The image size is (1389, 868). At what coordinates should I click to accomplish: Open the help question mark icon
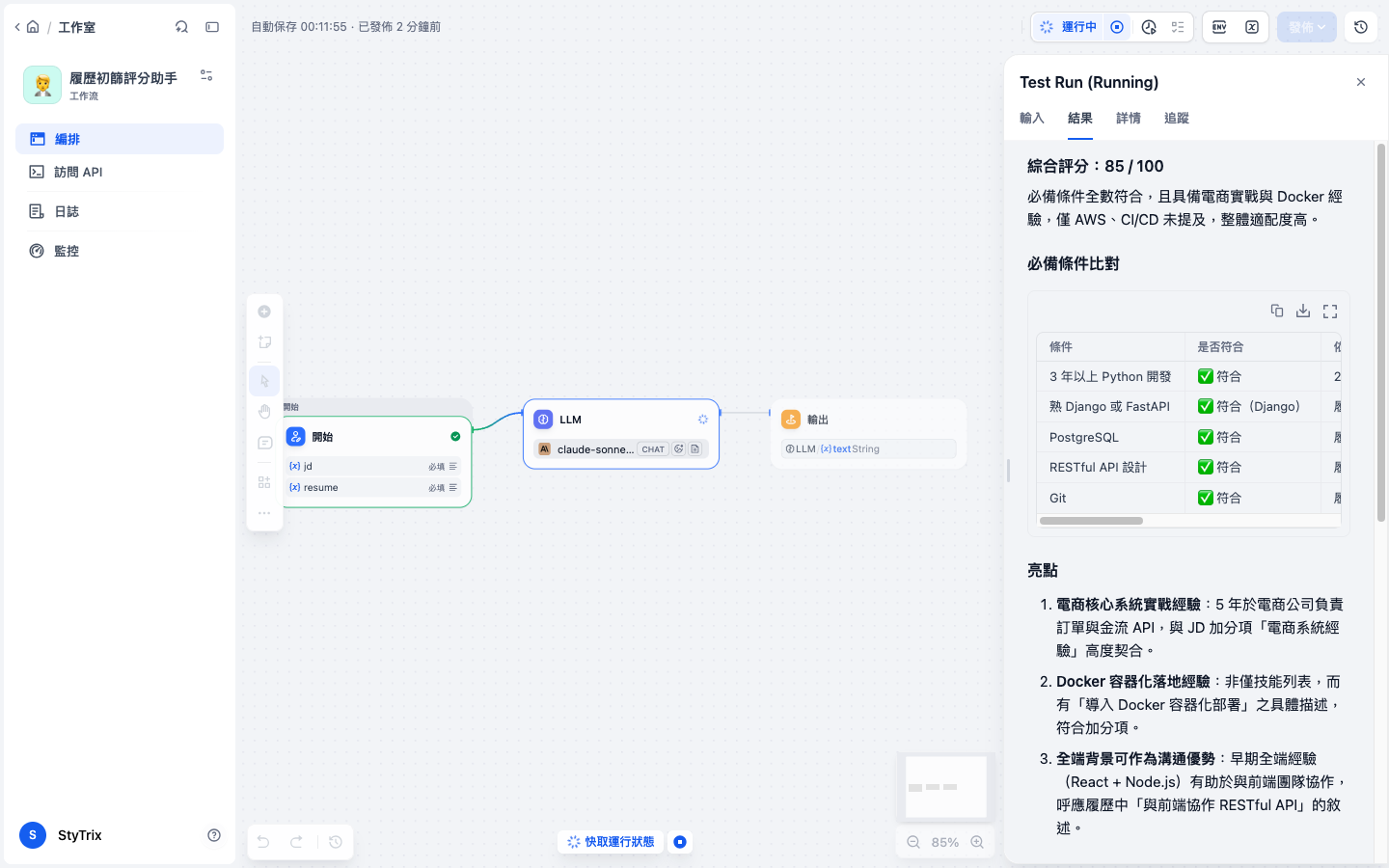click(x=214, y=835)
